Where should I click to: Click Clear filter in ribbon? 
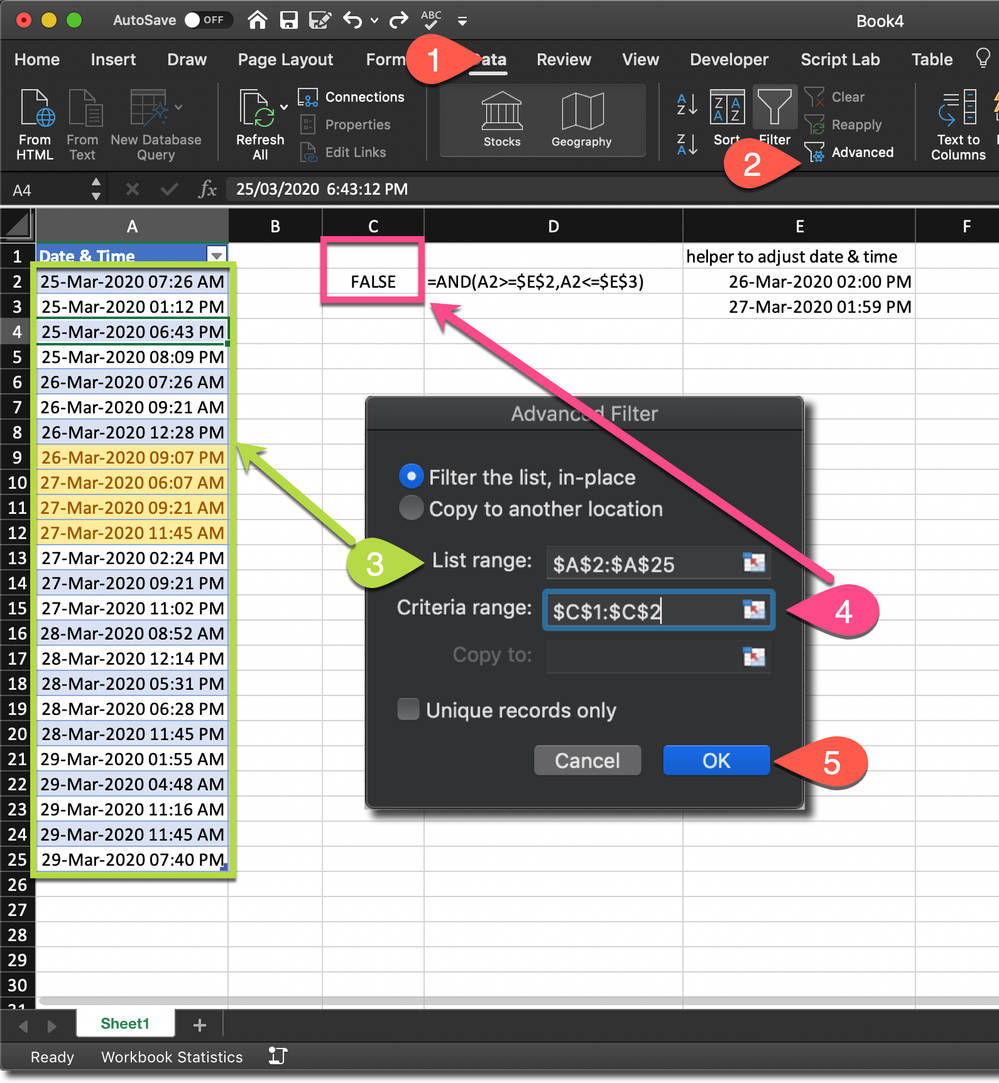pyautogui.click(x=835, y=97)
